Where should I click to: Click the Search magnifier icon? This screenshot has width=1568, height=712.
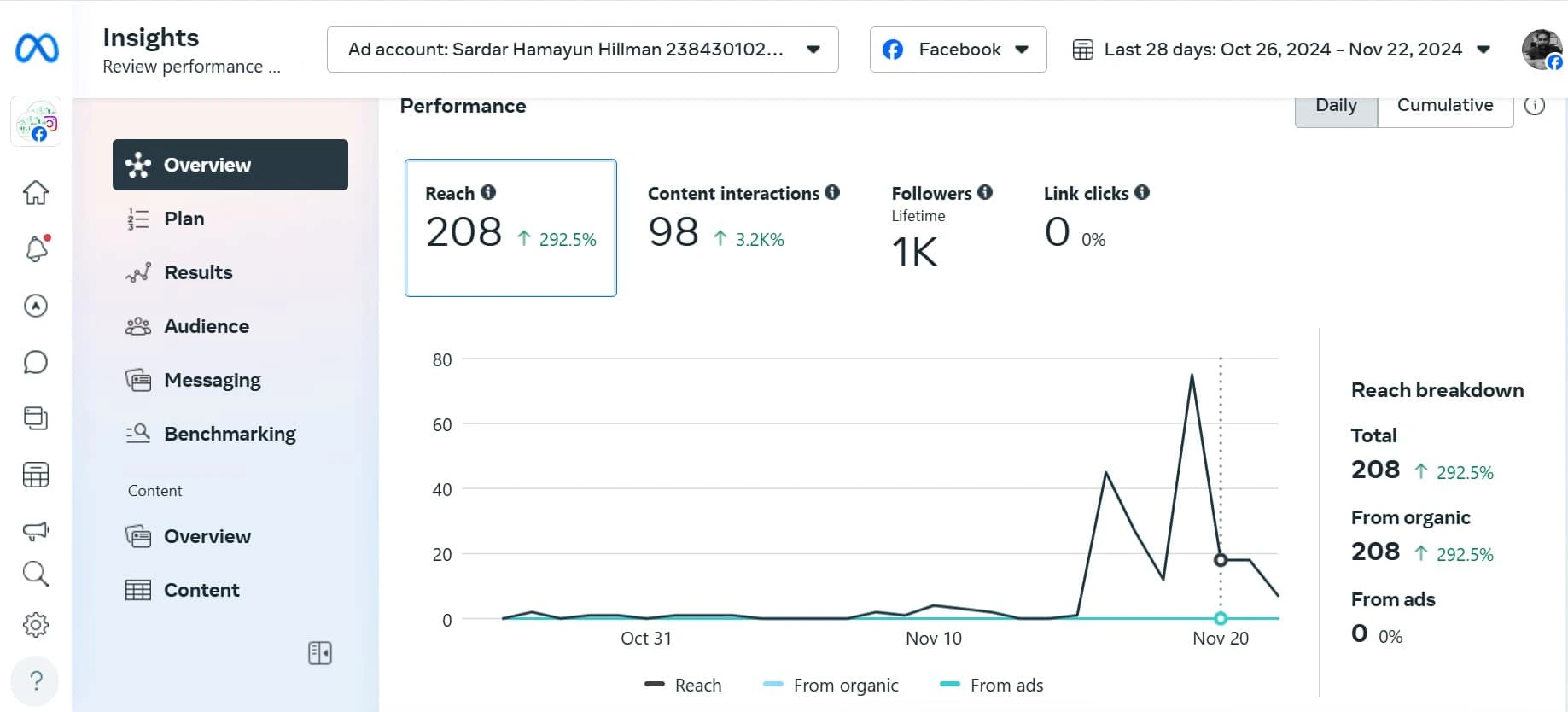pyautogui.click(x=36, y=574)
